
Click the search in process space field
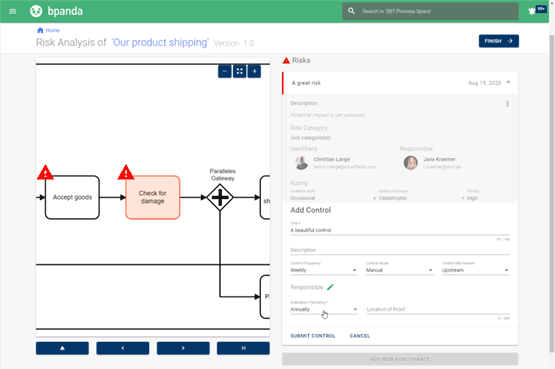[x=430, y=11]
